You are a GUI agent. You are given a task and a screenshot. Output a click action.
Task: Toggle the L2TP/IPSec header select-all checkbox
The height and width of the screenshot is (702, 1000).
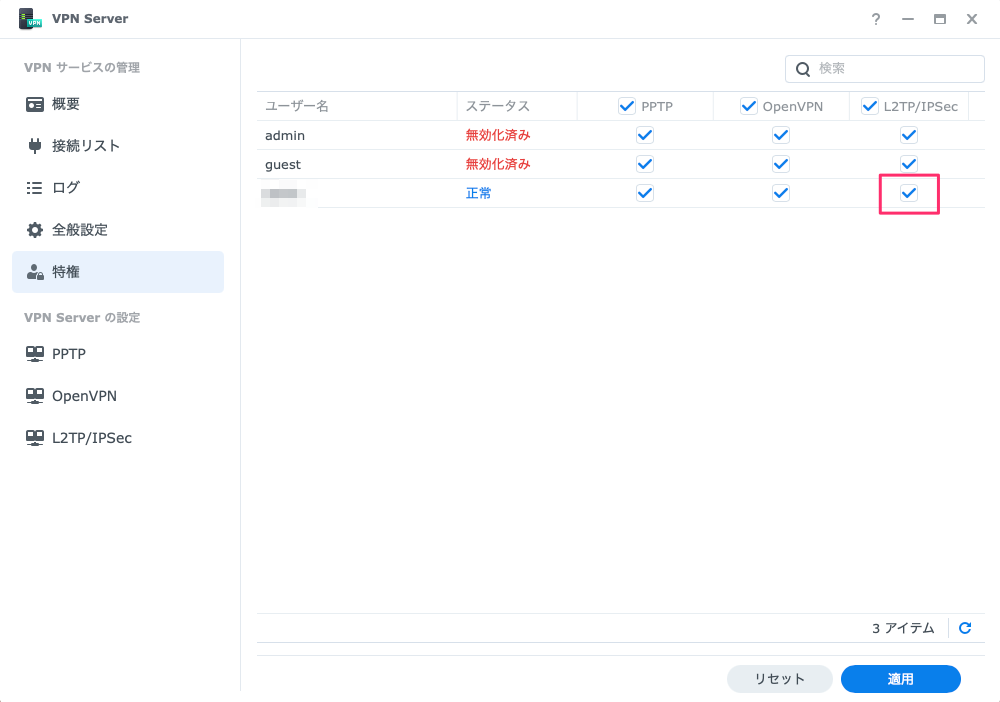(869, 106)
